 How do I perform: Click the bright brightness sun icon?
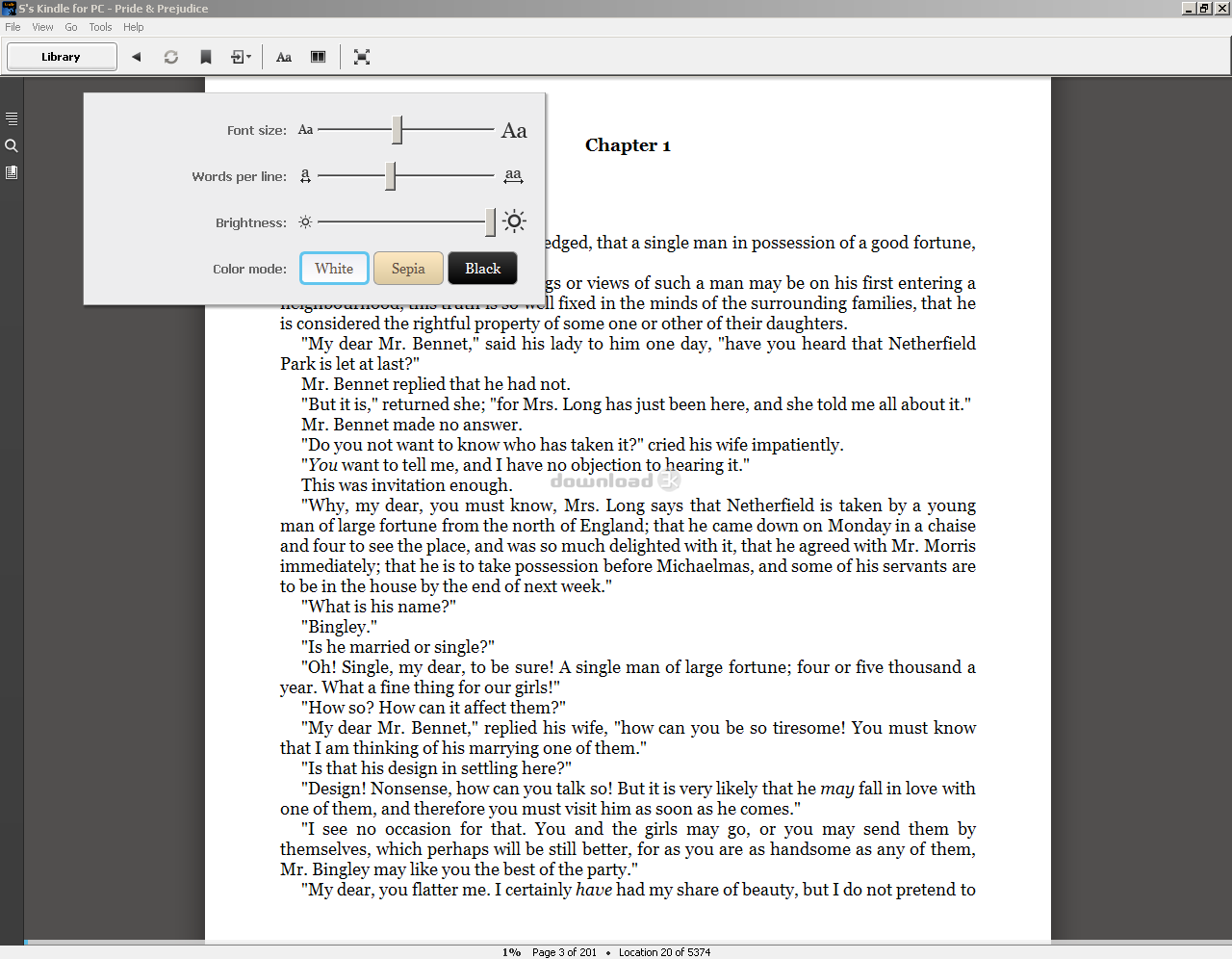tap(514, 221)
